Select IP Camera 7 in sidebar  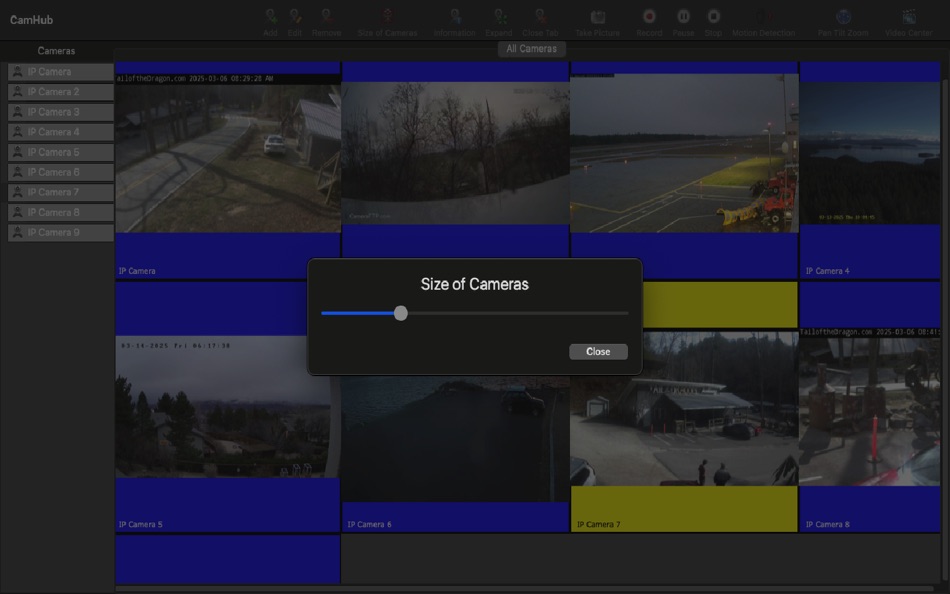point(61,192)
